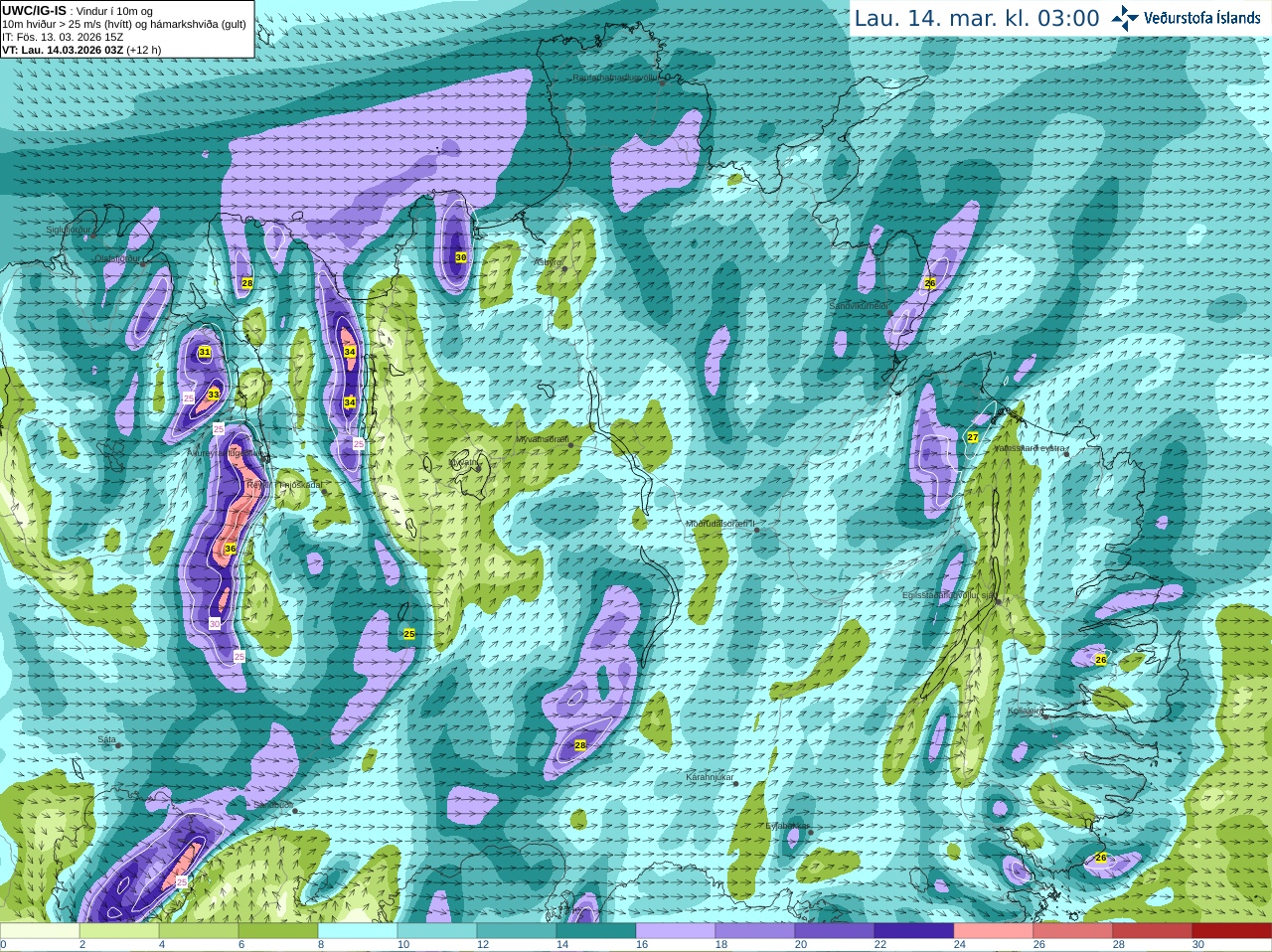Click the Sandvíkurheiði station label
The height and width of the screenshot is (952, 1272).
859,306
